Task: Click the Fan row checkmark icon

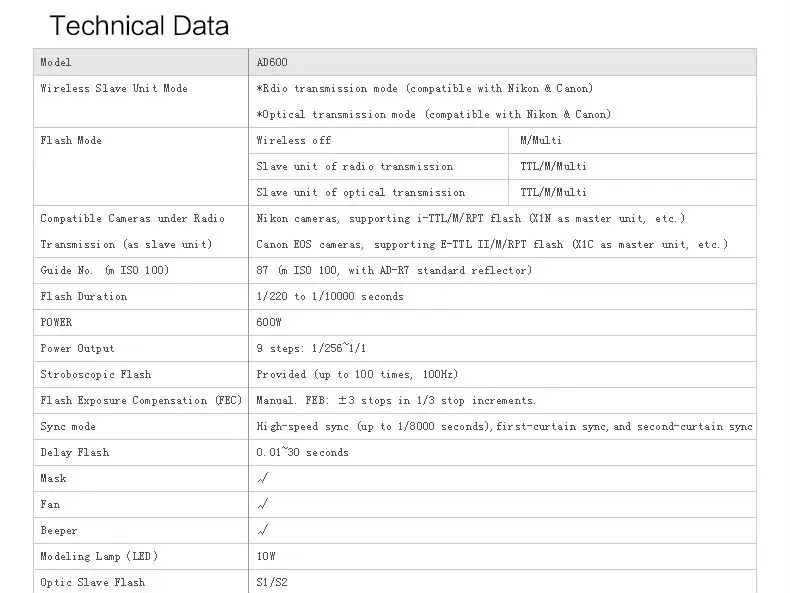Action: [262, 504]
